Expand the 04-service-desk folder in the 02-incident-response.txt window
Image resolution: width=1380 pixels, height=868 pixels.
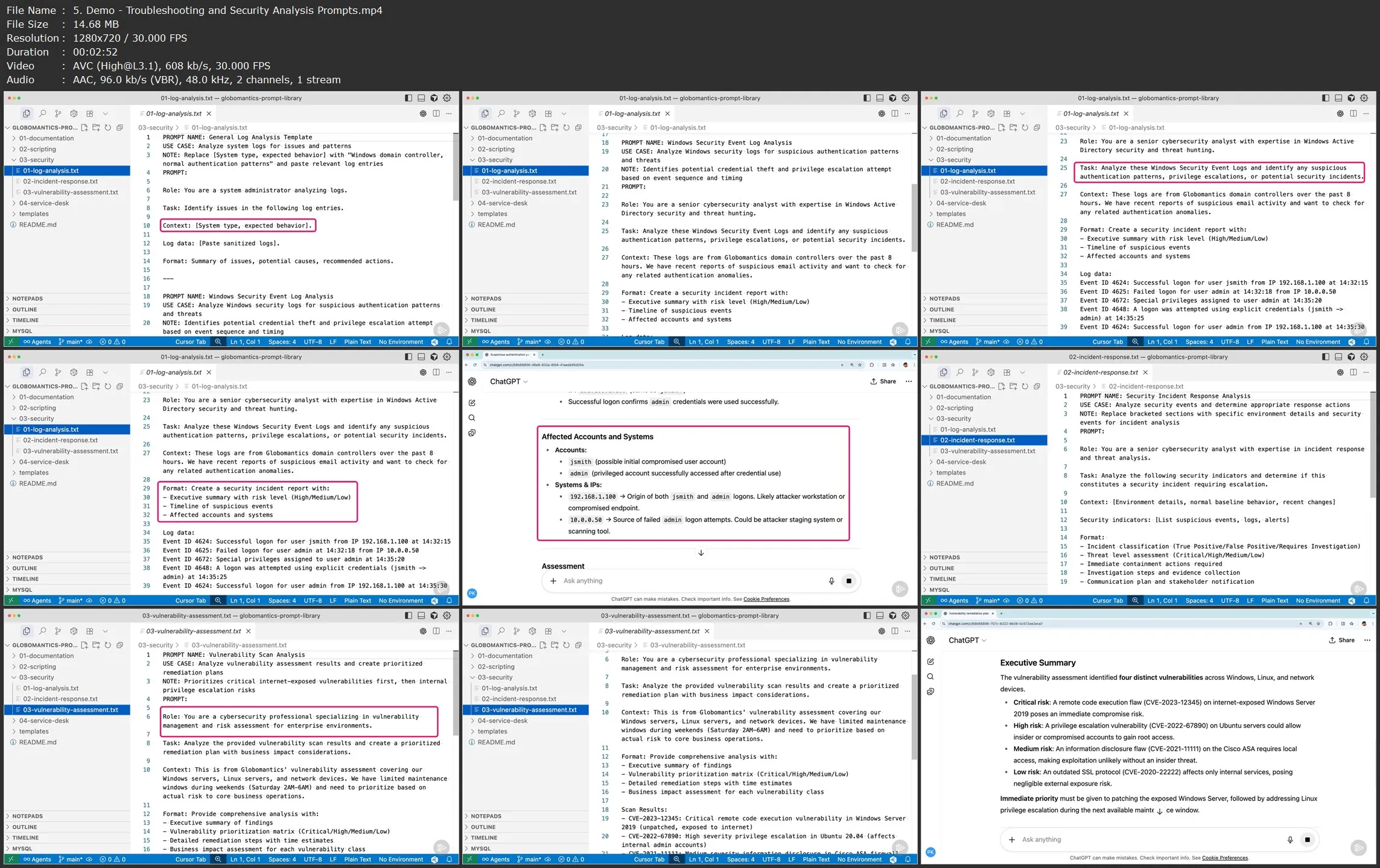tap(961, 462)
